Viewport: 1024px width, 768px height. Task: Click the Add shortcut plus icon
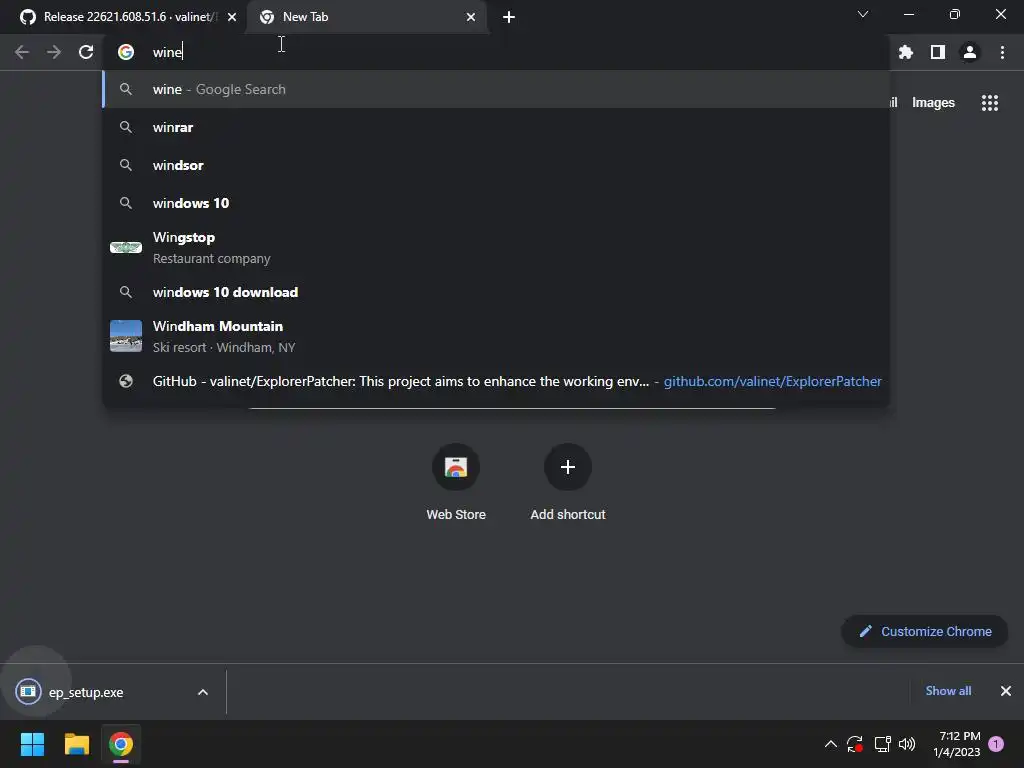point(568,467)
